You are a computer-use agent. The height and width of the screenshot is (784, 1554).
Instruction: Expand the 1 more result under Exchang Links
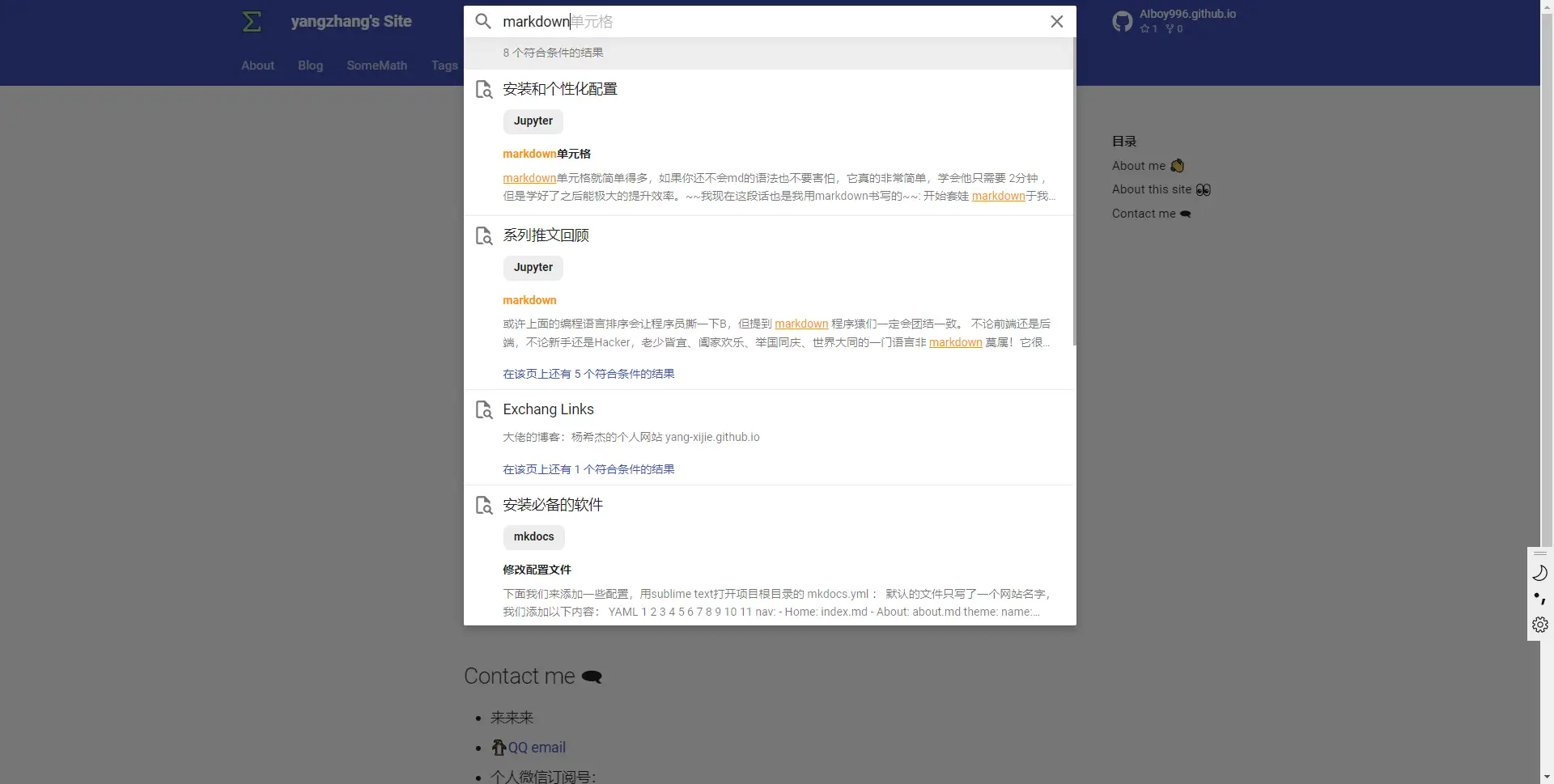click(x=588, y=468)
